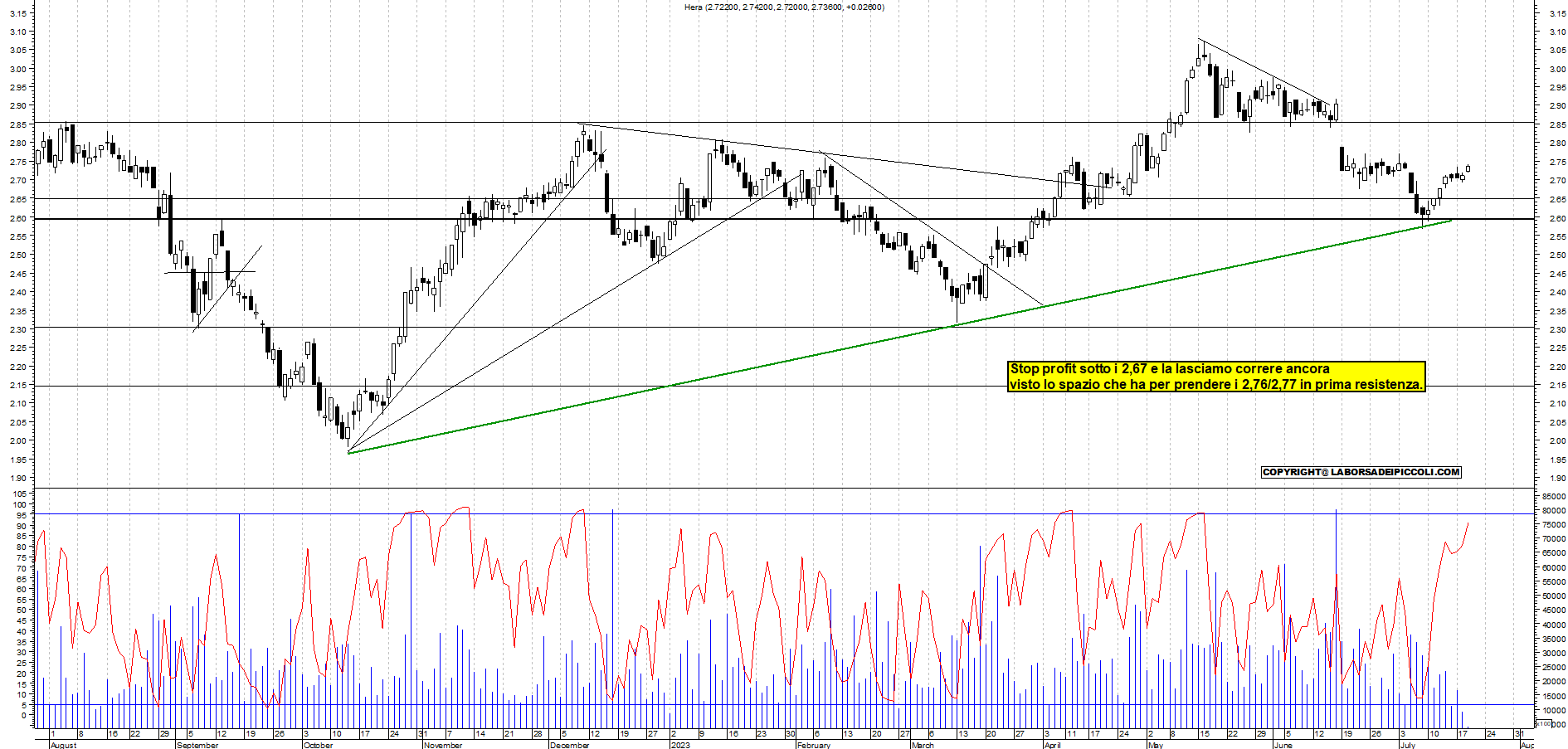This screenshot has width=1568, height=749.
Task: Click the 80000 volume scale label
Action: point(1554,510)
